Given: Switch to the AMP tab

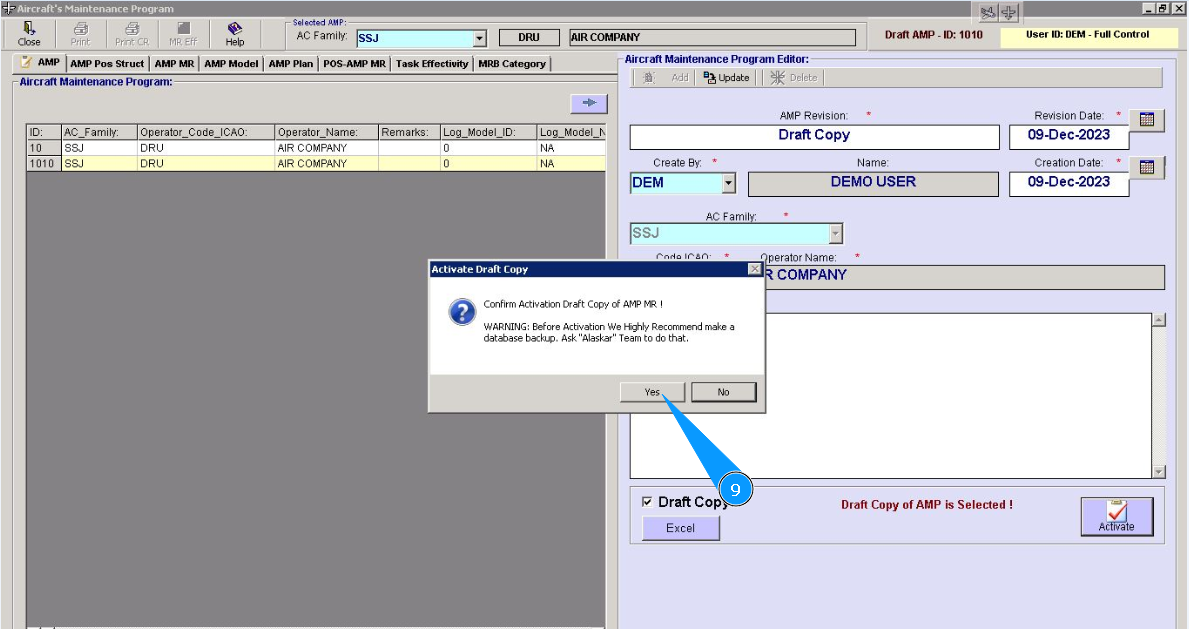Looking at the screenshot, I should [x=41, y=62].
